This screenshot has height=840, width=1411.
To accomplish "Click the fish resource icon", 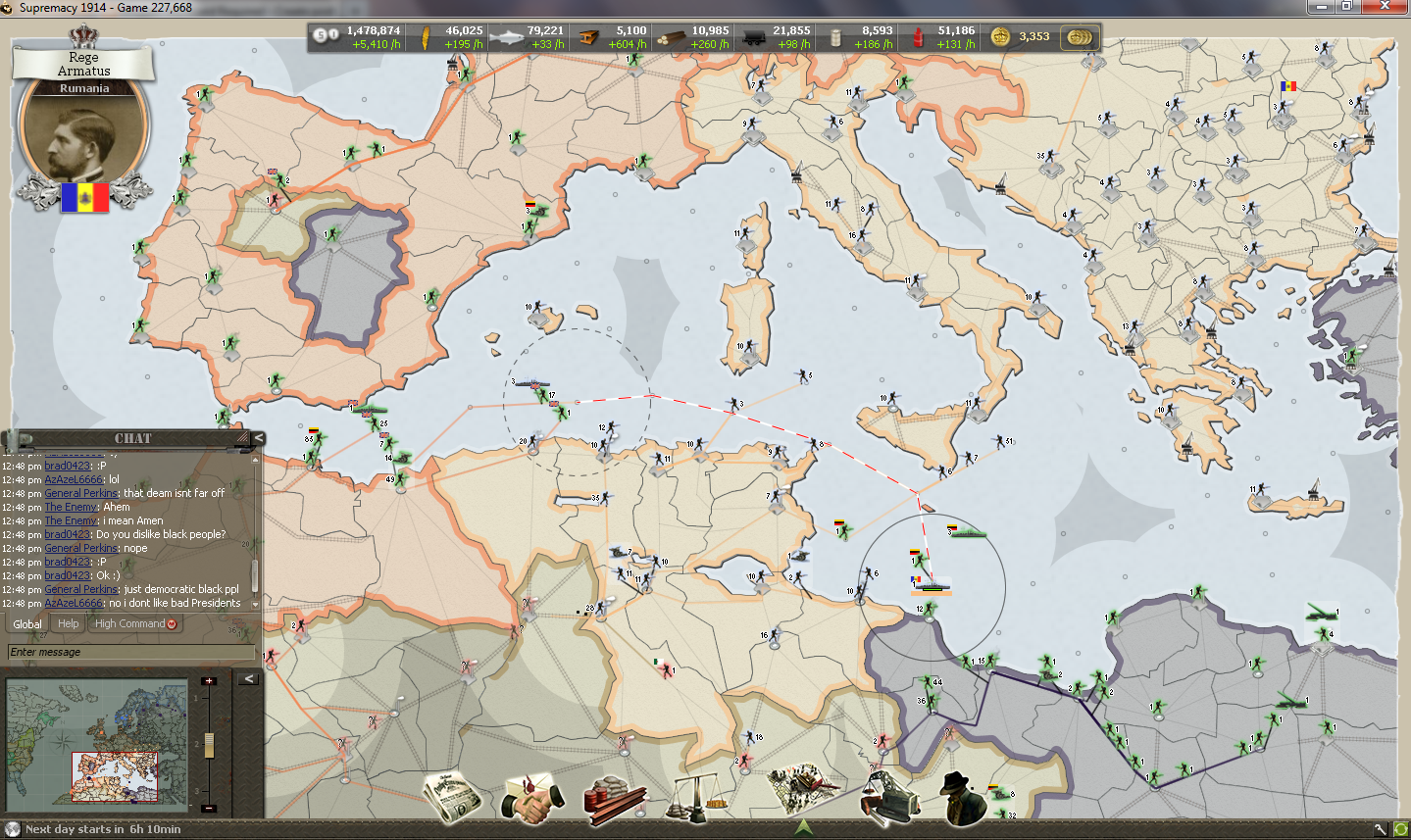I will 507,38.
